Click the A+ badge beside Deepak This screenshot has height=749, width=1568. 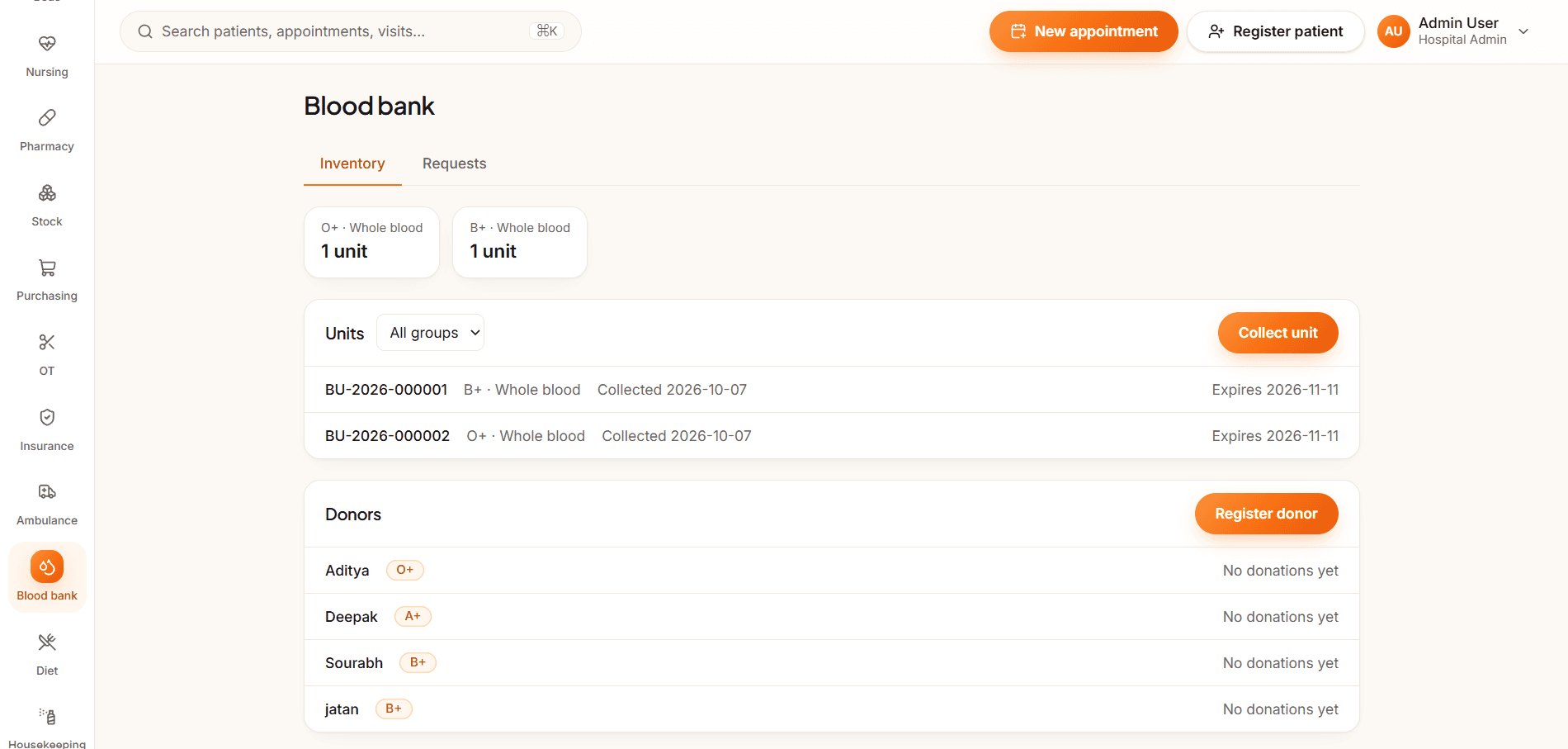pyautogui.click(x=413, y=616)
